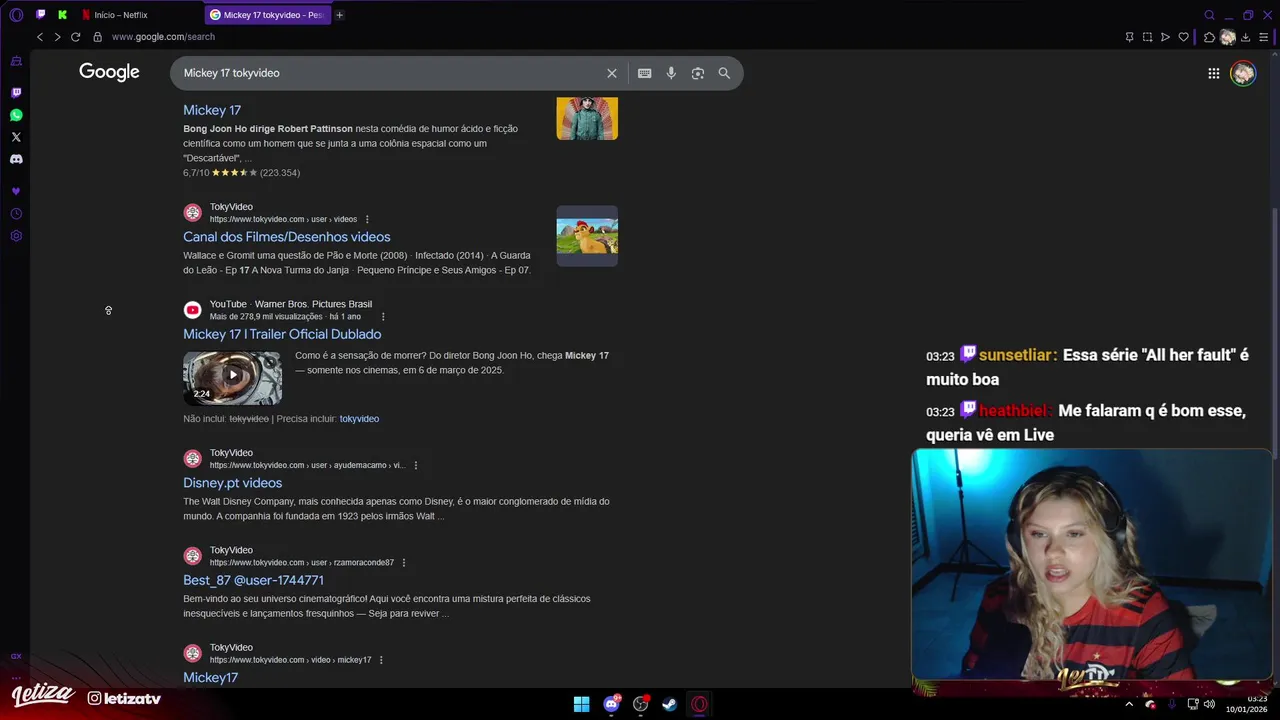Open options for the YouTube trailer result
This screenshot has width=1280, height=720.
[383, 317]
